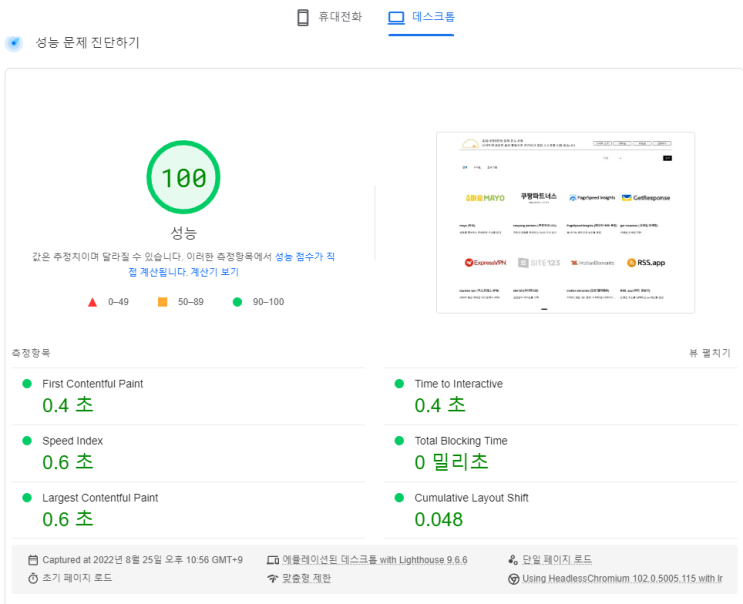743x604 pixels.
Task: Click the First Contentful Paint metric label
Action: [x=92, y=384]
